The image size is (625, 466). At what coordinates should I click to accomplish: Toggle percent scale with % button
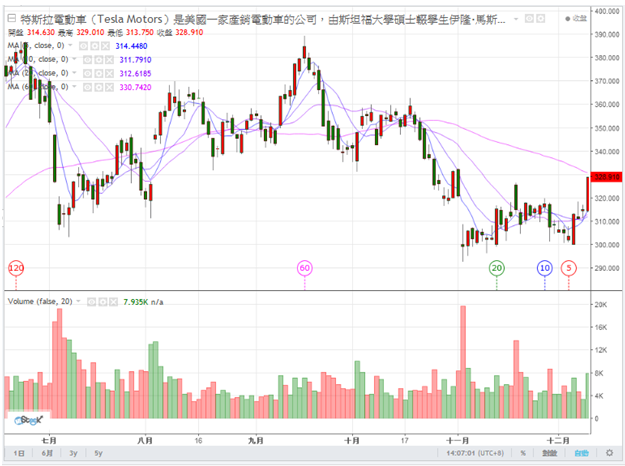coord(523,453)
